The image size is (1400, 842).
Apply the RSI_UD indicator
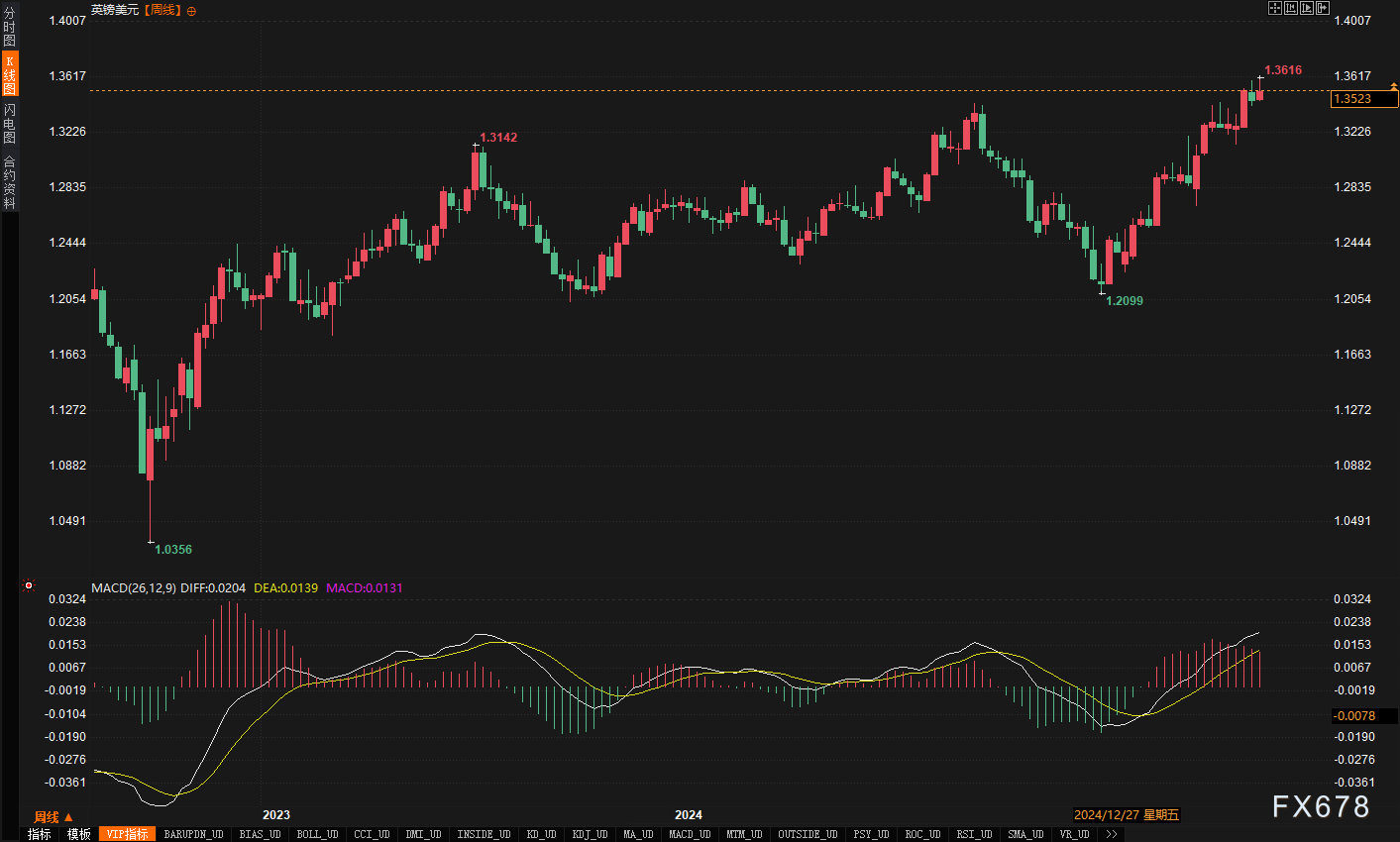973,834
